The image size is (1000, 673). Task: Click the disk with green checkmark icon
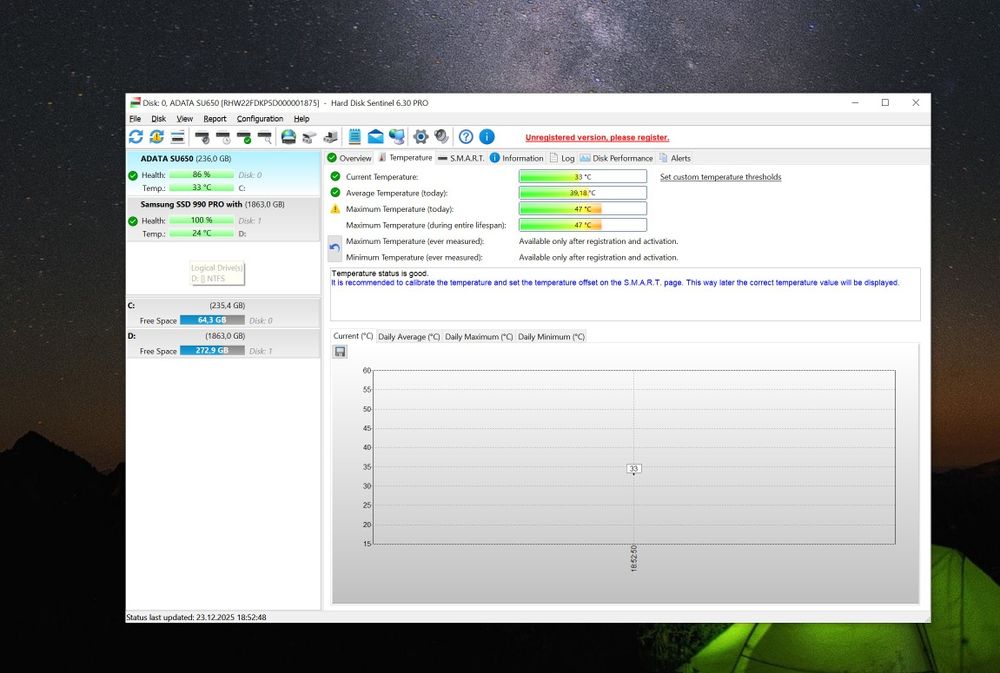244,137
